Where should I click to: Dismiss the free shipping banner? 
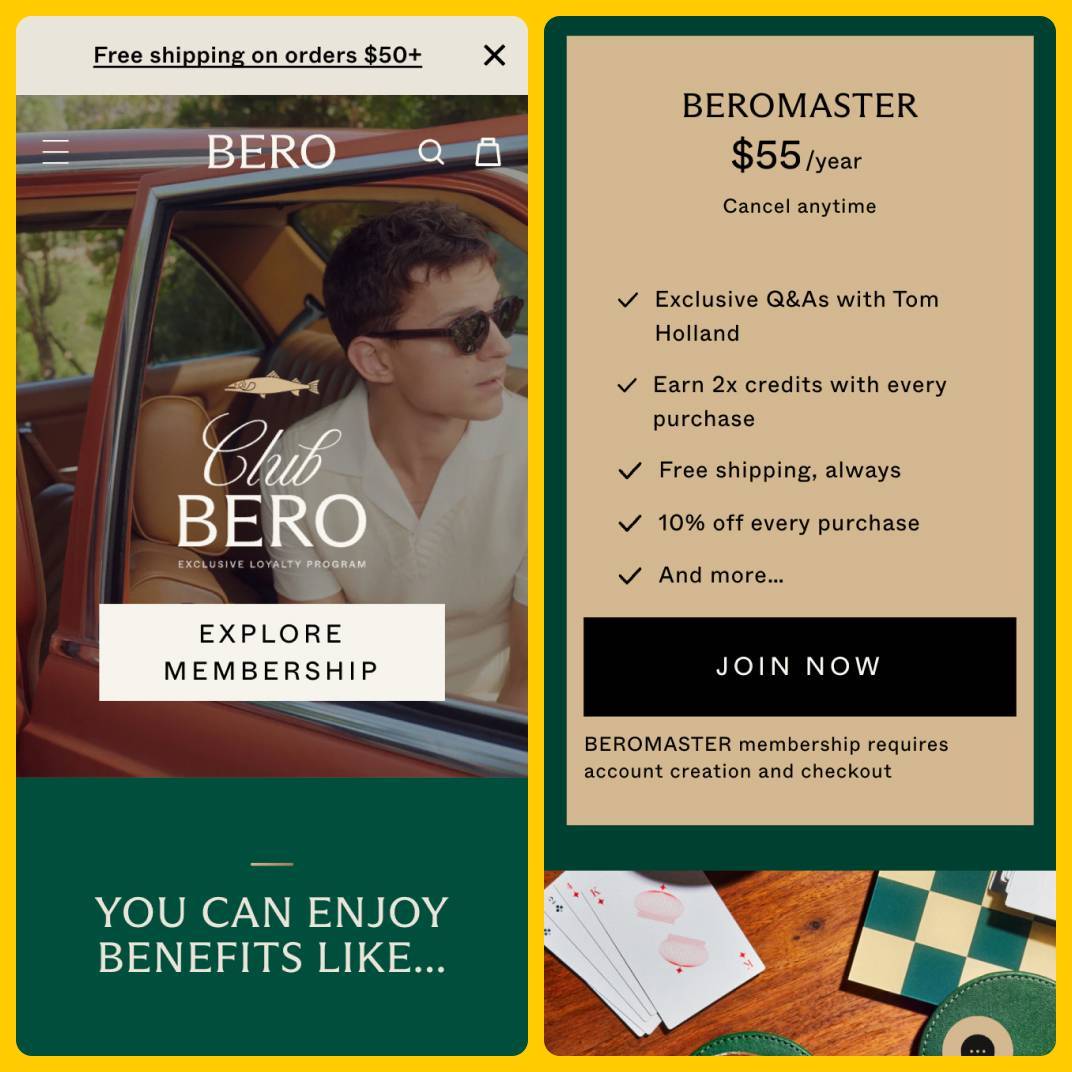click(494, 55)
